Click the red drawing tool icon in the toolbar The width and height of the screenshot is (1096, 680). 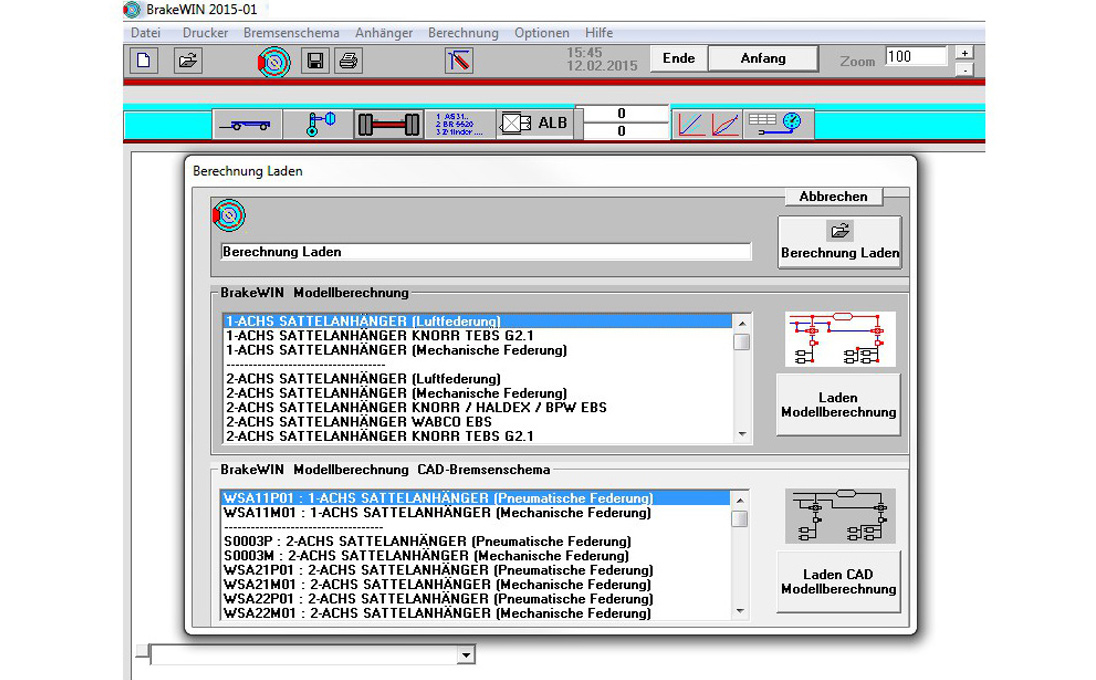pos(459,61)
